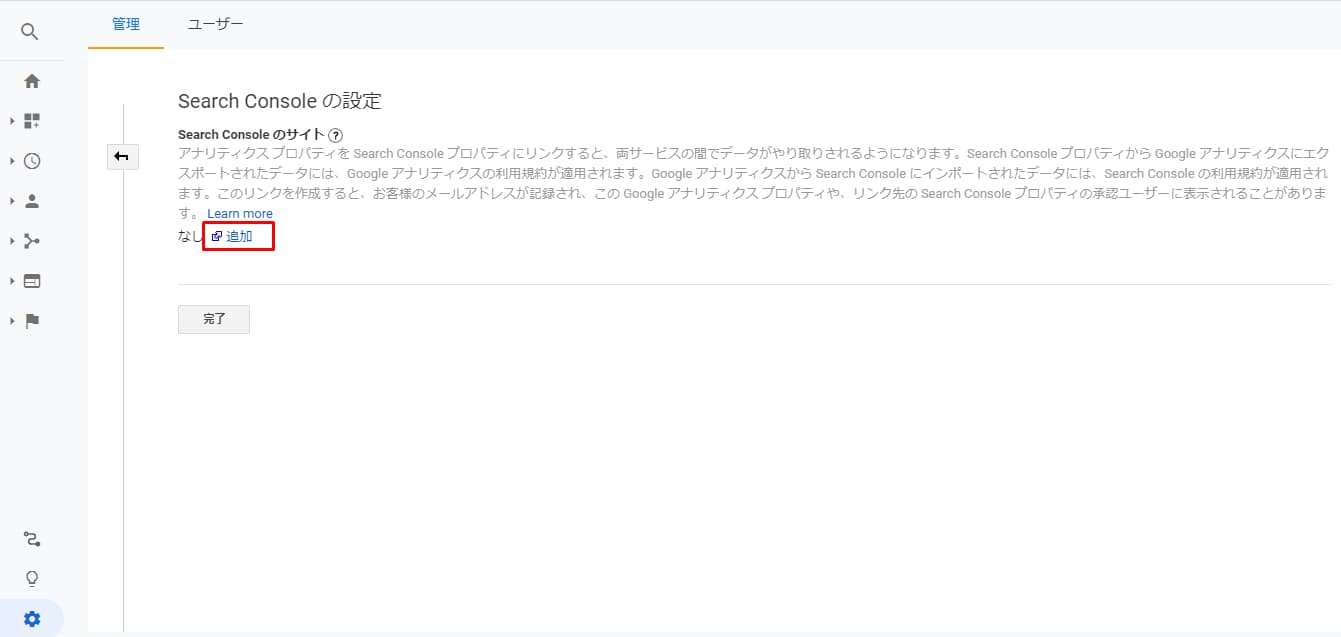Open the Audience person icon
Screen dimensions: 1341x637
coord(32,201)
